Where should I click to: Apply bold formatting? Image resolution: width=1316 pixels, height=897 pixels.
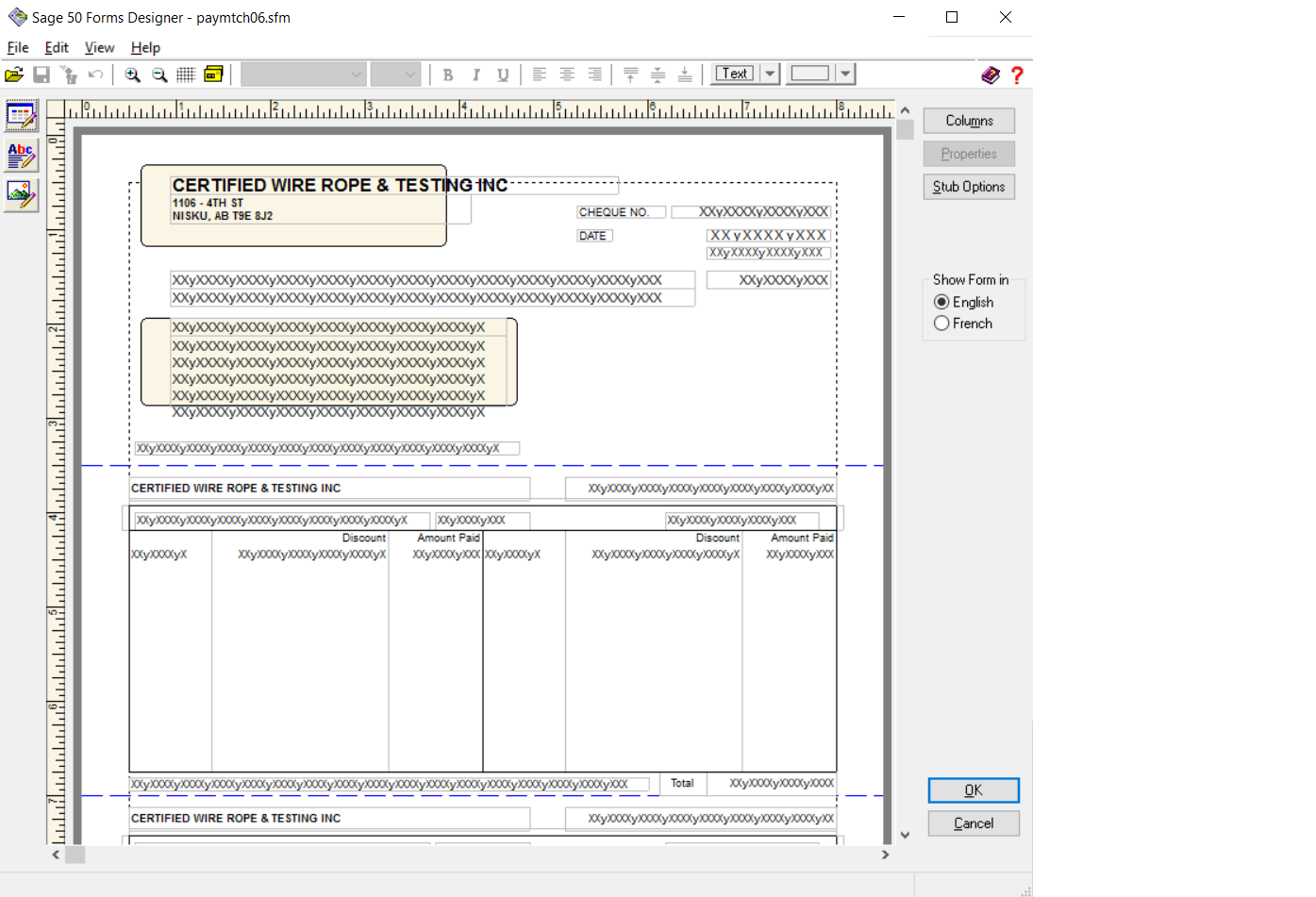click(448, 75)
